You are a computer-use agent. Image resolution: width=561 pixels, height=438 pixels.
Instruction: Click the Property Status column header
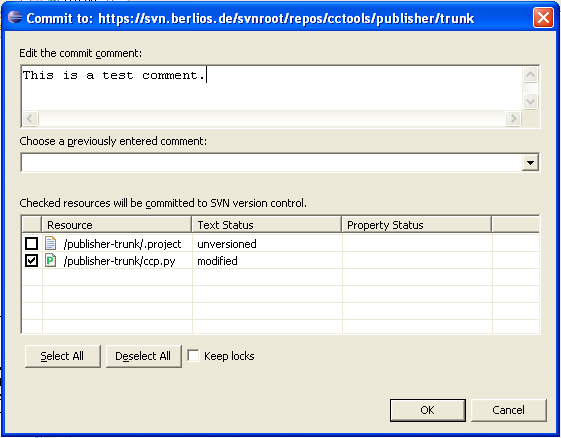pyautogui.click(x=416, y=225)
